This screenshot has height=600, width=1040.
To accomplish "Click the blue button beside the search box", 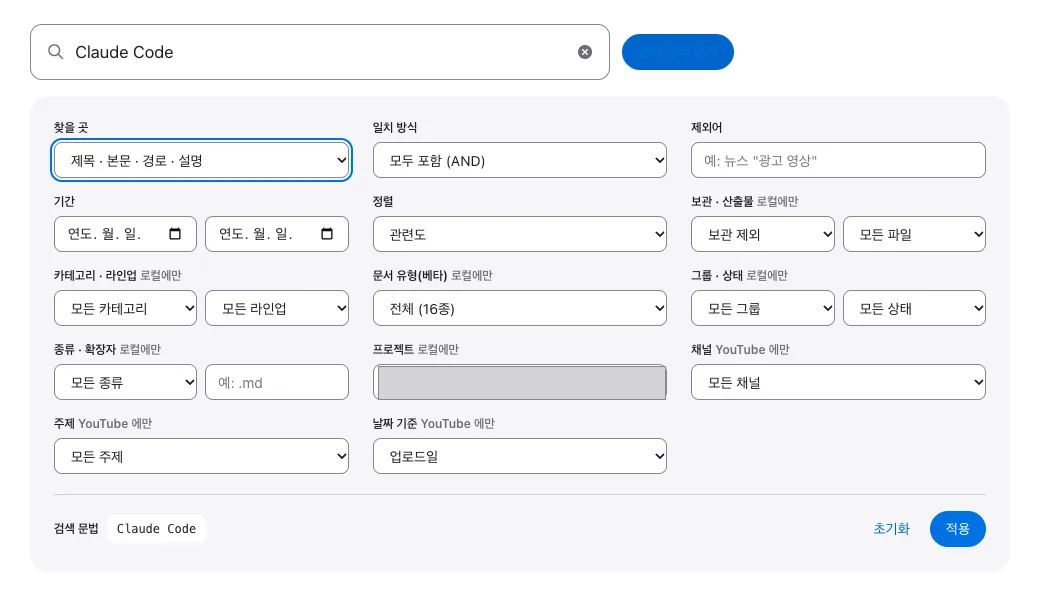I will pyautogui.click(x=677, y=52).
